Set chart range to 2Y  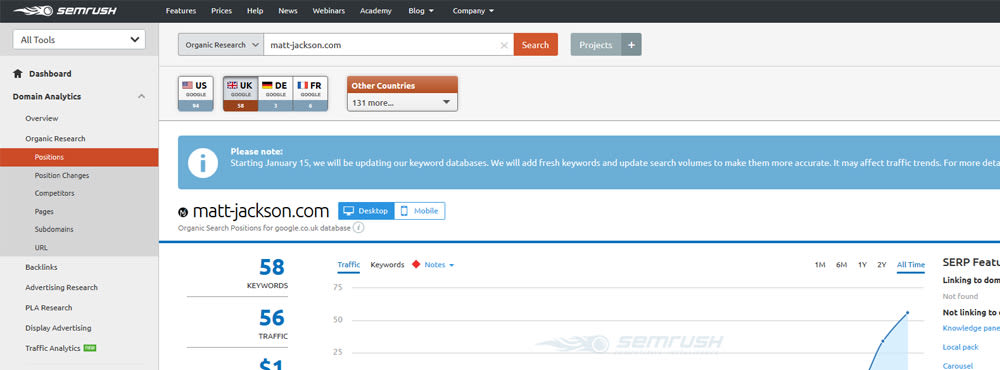tap(881, 265)
